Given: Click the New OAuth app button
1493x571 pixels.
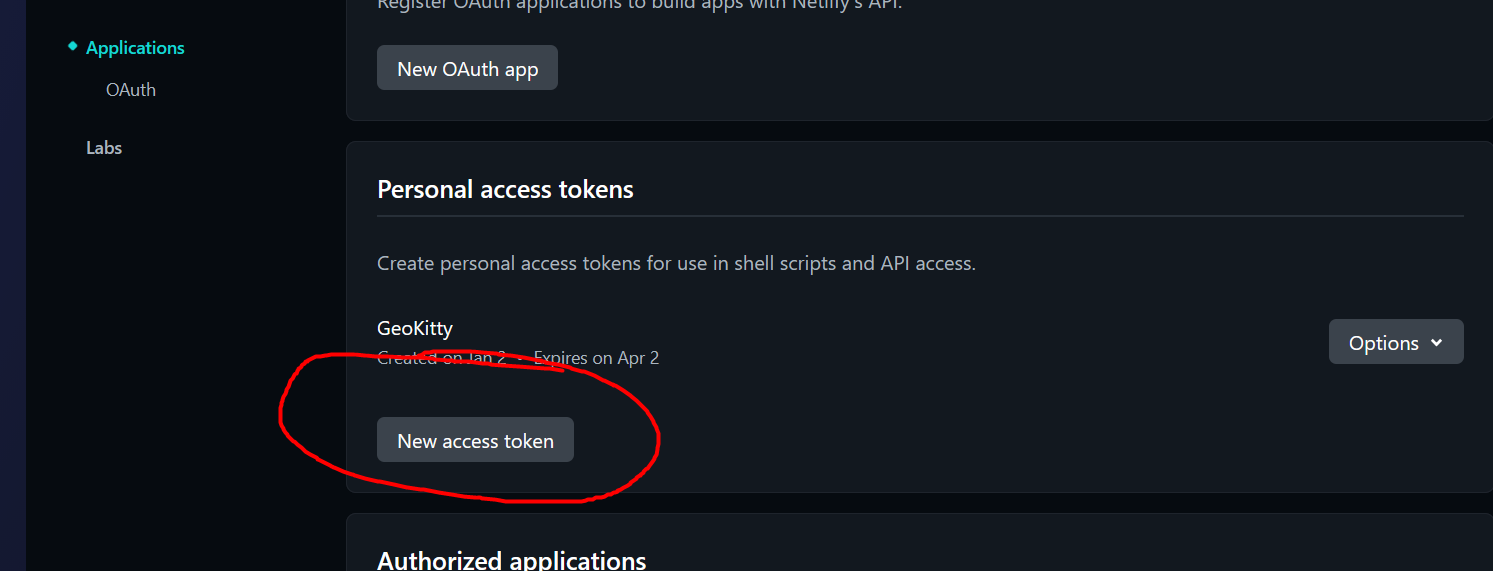Looking at the screenshot, I should 467,68.
